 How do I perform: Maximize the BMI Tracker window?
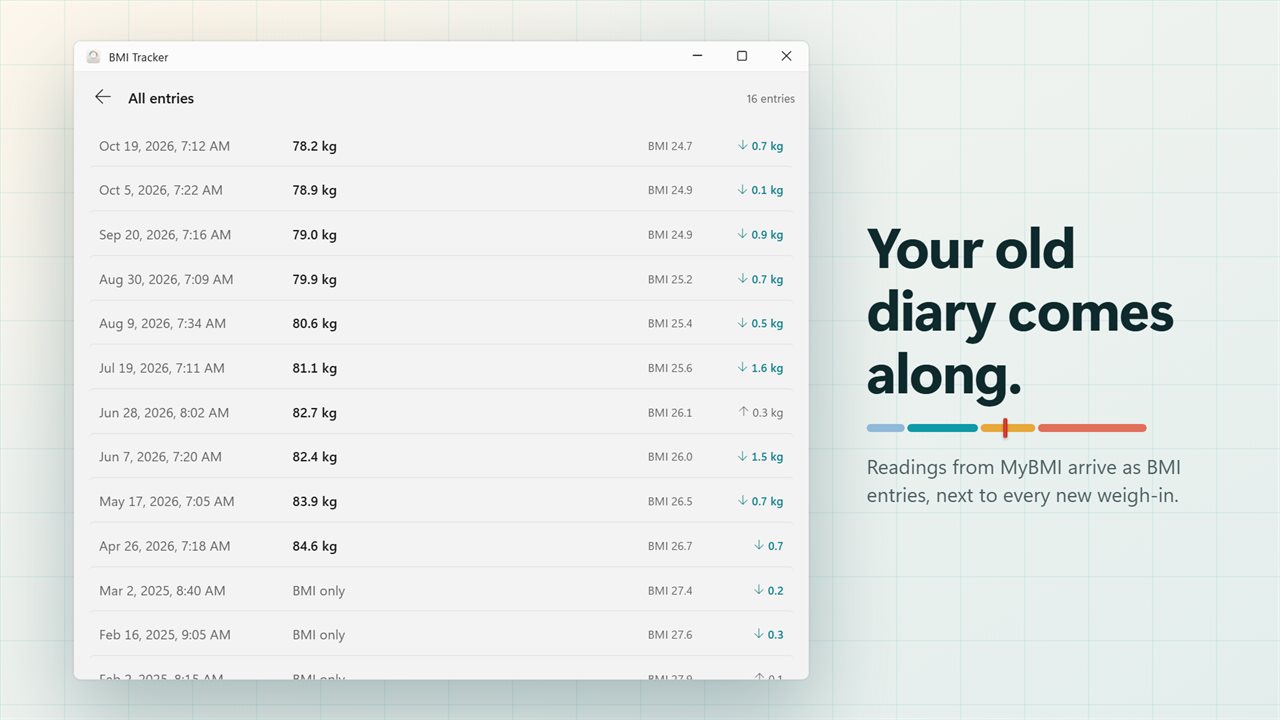click(742, 56)
